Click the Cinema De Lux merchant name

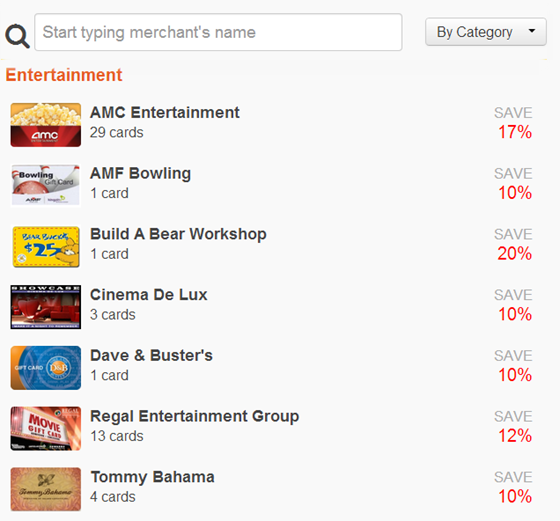click(x=149, y=295)
